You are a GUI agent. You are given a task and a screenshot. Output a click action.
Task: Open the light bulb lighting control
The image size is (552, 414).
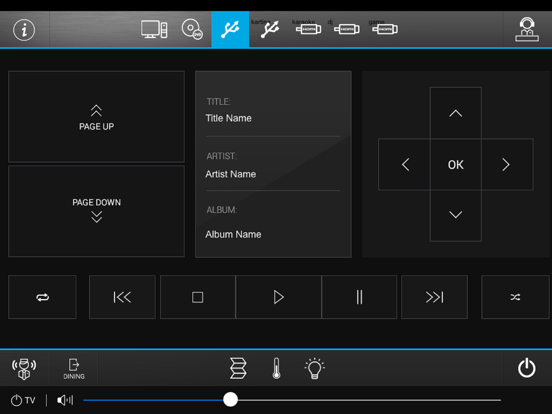314,368
